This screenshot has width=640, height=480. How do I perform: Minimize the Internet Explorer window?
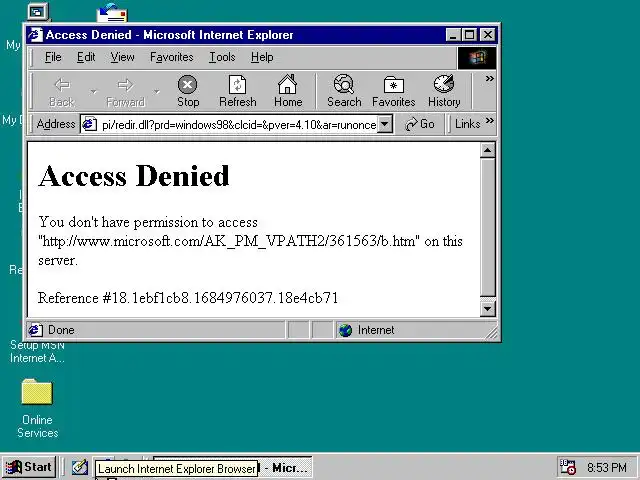[453, 35]
